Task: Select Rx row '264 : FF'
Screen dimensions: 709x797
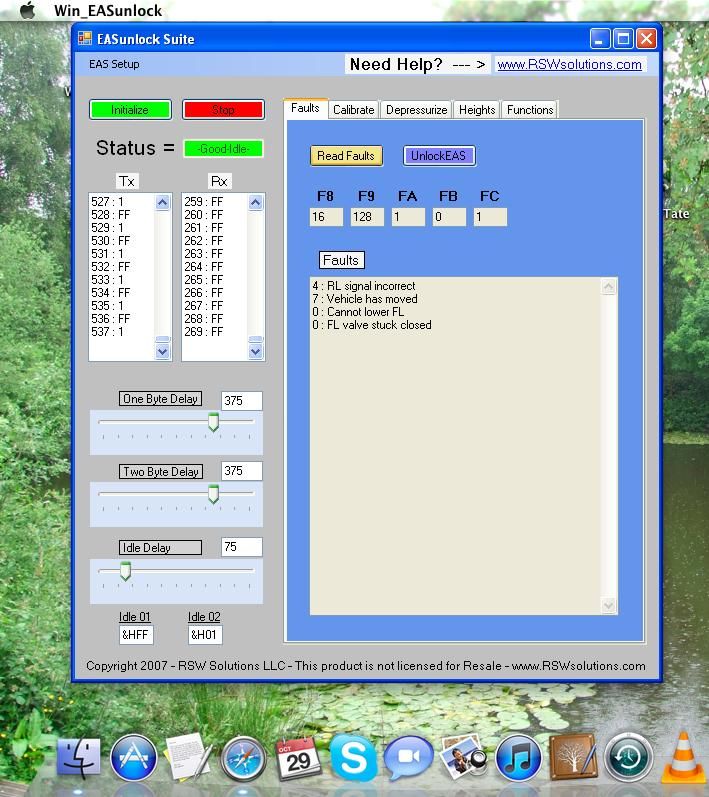Action: click(203, 267)
